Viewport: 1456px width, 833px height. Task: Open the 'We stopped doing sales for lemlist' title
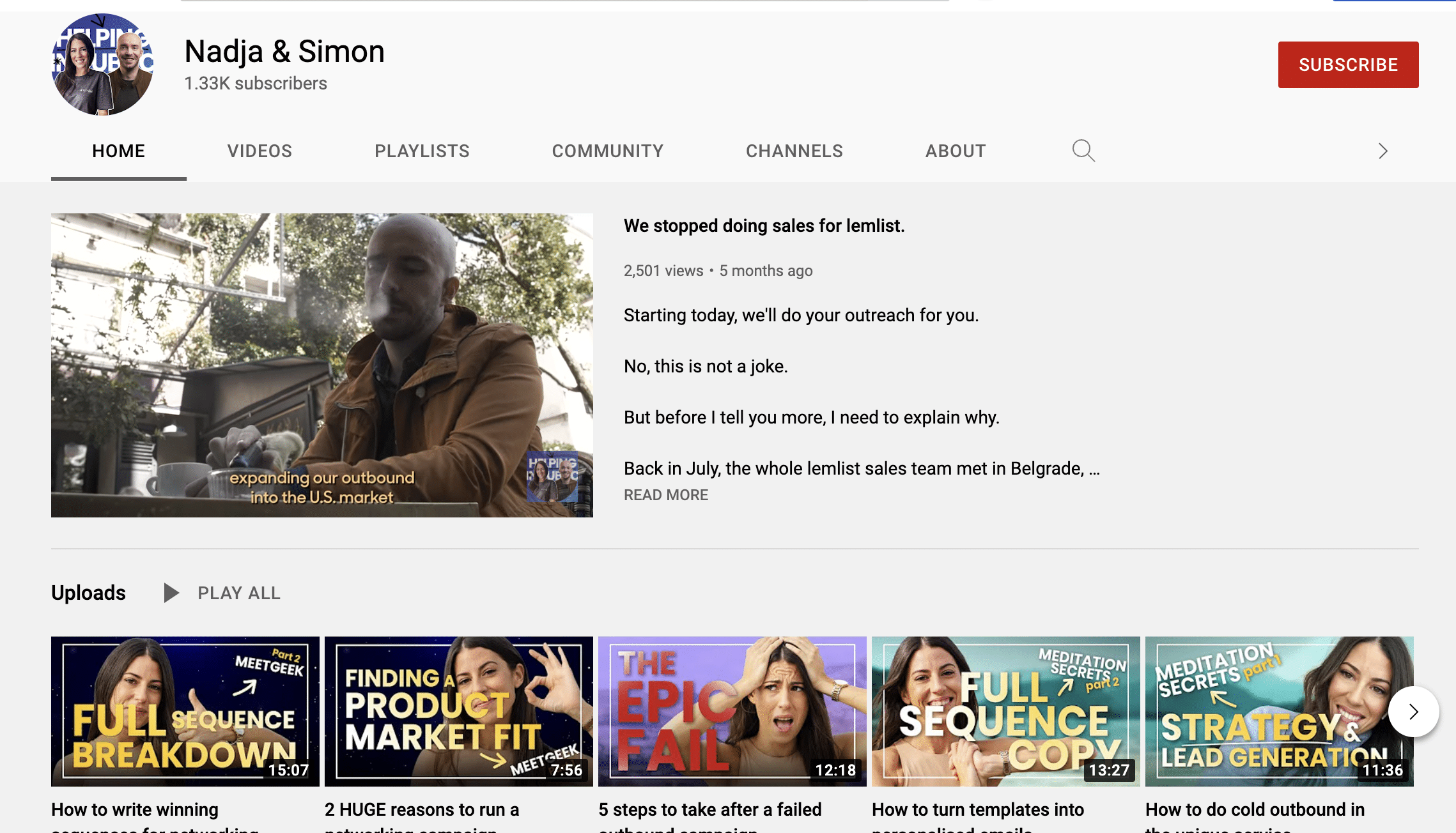pyautogui.click(x=764, y=225)
